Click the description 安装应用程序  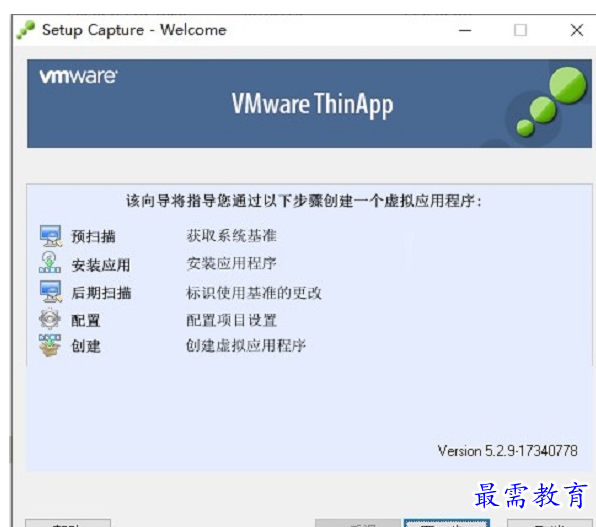click(231, 263)
